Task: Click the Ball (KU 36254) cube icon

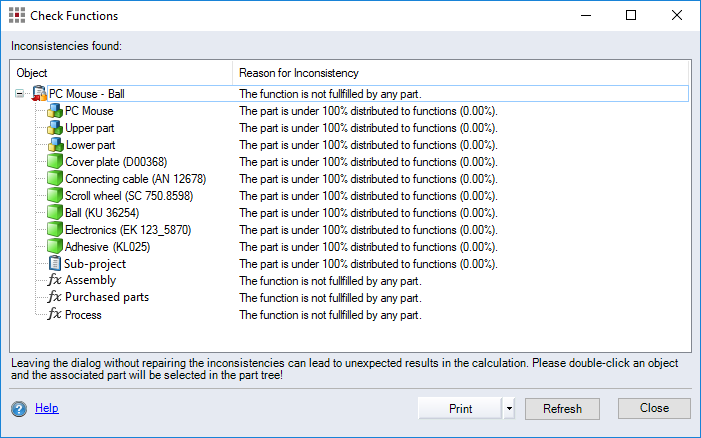Action: (55, 213)
